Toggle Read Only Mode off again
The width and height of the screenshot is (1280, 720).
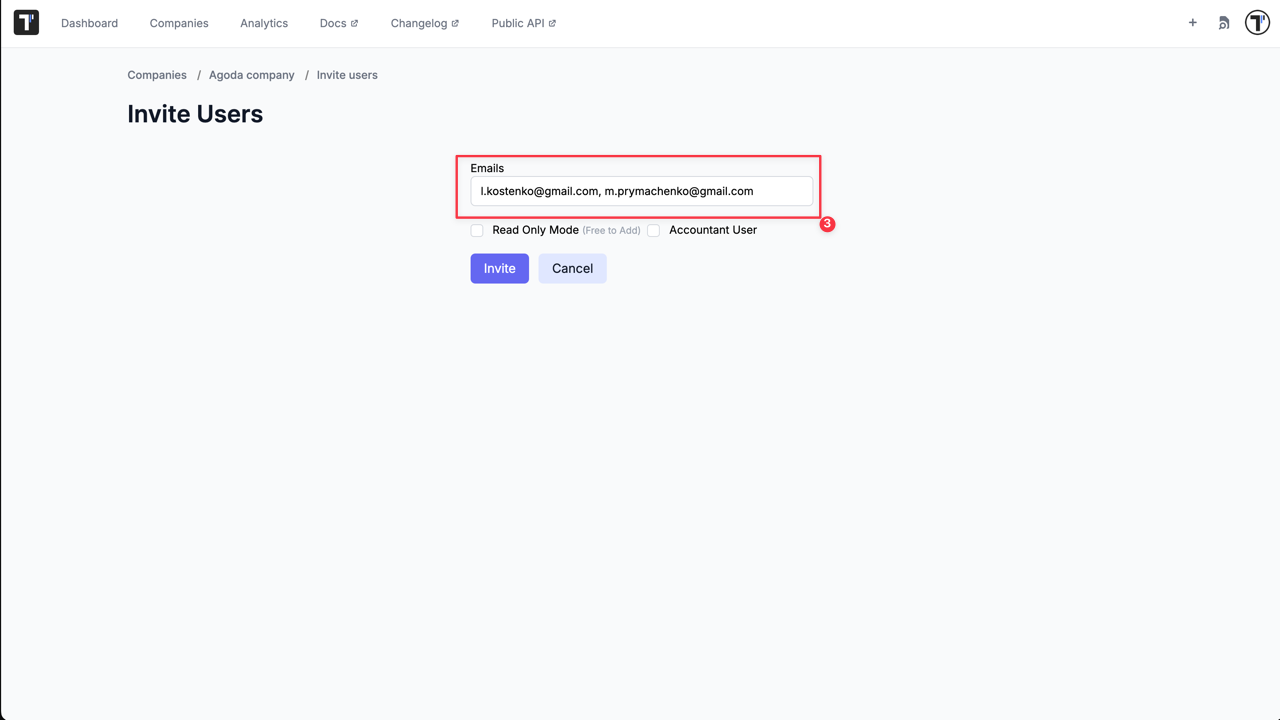pos(477,230)
